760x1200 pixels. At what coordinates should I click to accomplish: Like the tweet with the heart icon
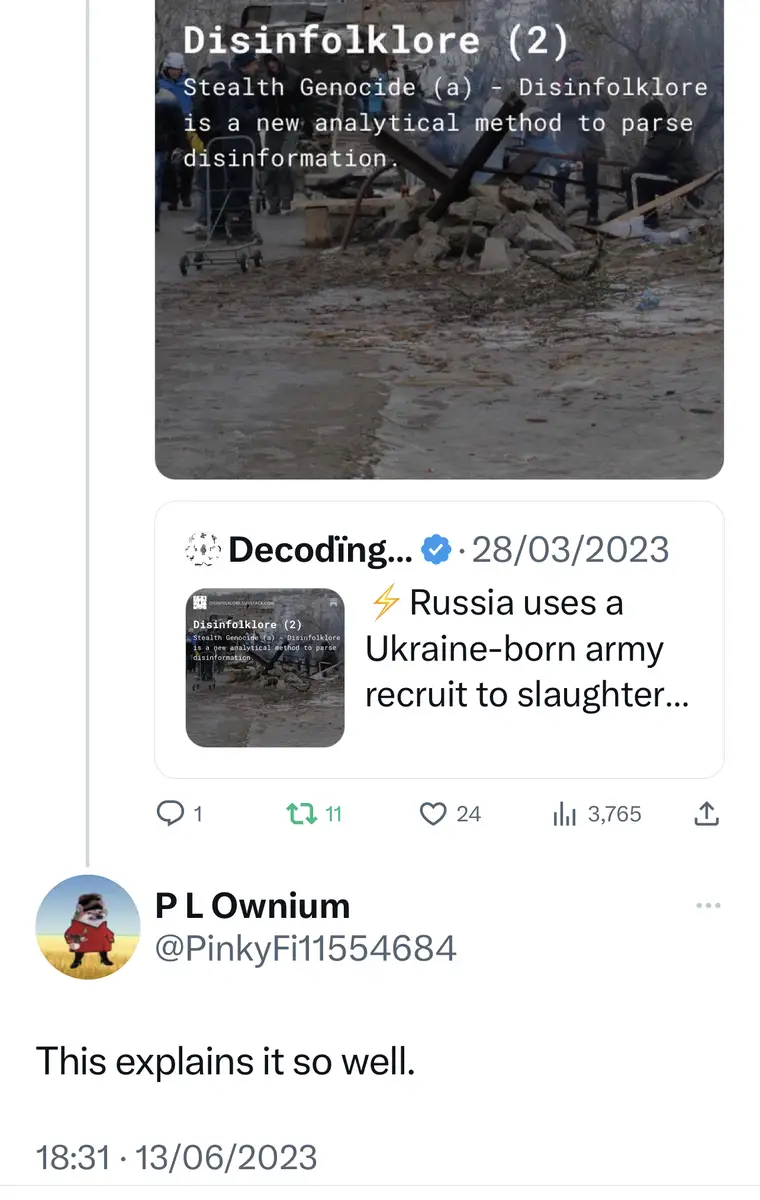point(432,814)
